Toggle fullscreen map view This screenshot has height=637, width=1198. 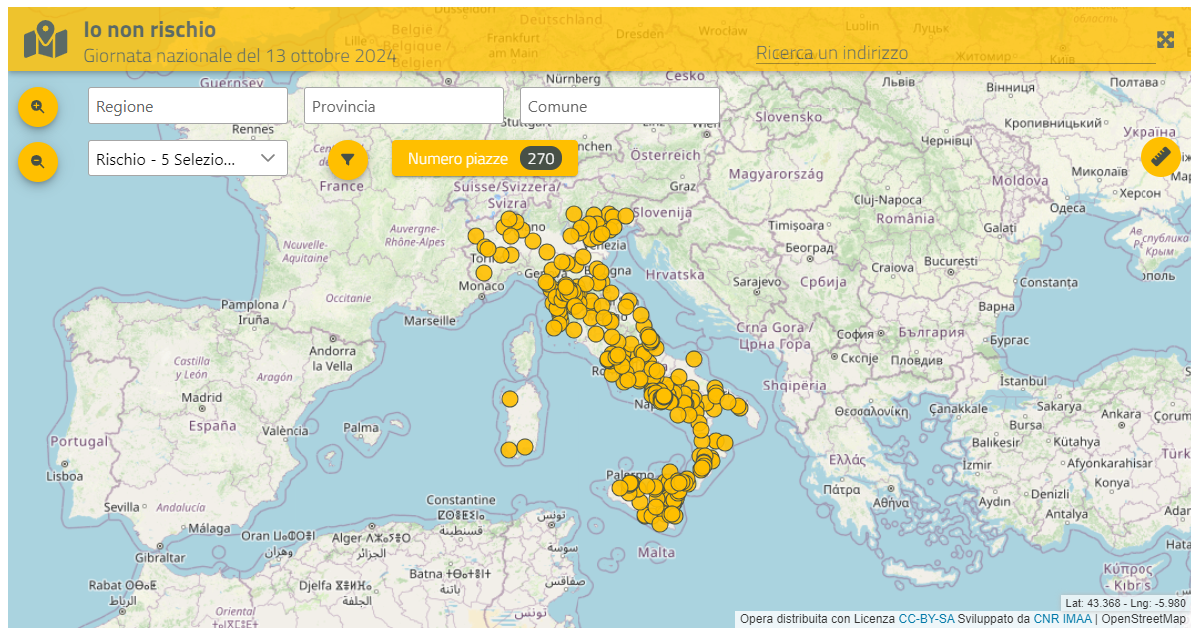(x=1165, y=40)
